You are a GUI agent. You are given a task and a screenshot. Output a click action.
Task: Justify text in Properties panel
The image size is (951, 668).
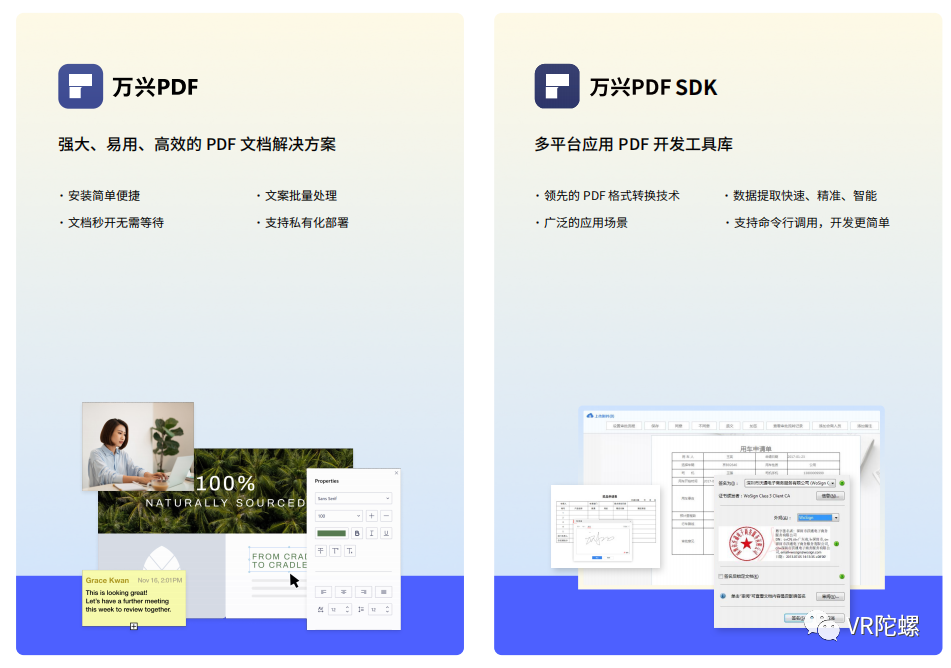(x=383, y=592)
